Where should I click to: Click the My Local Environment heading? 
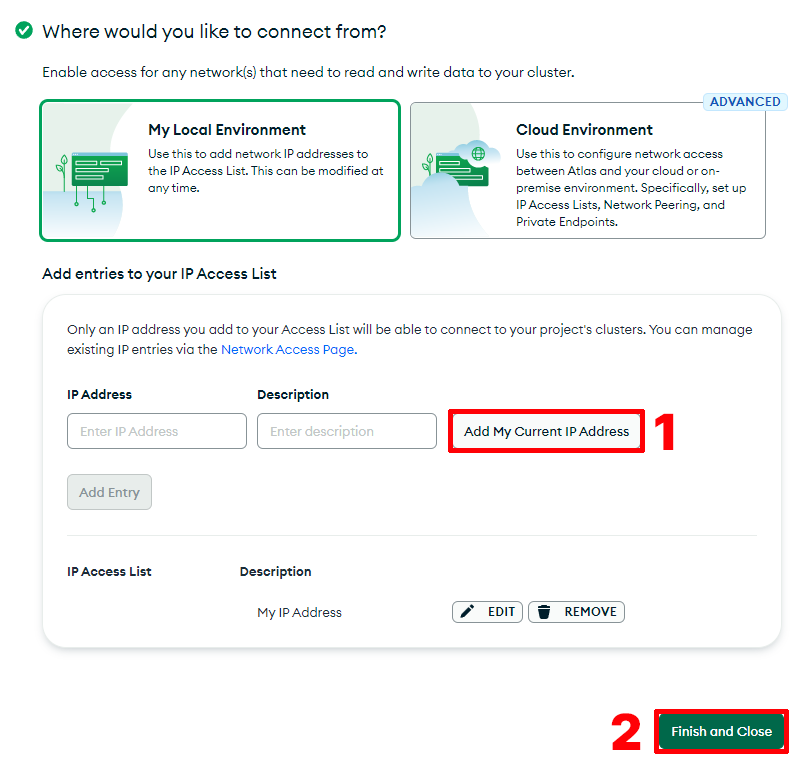click(x=227, y=130)
